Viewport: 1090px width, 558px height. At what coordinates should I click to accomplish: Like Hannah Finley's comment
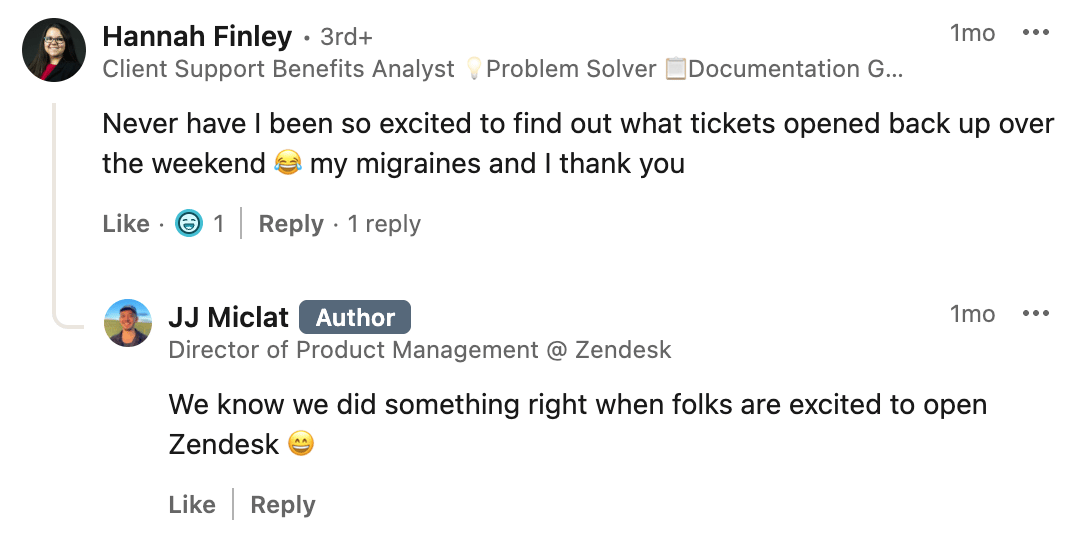click(126, 224)
